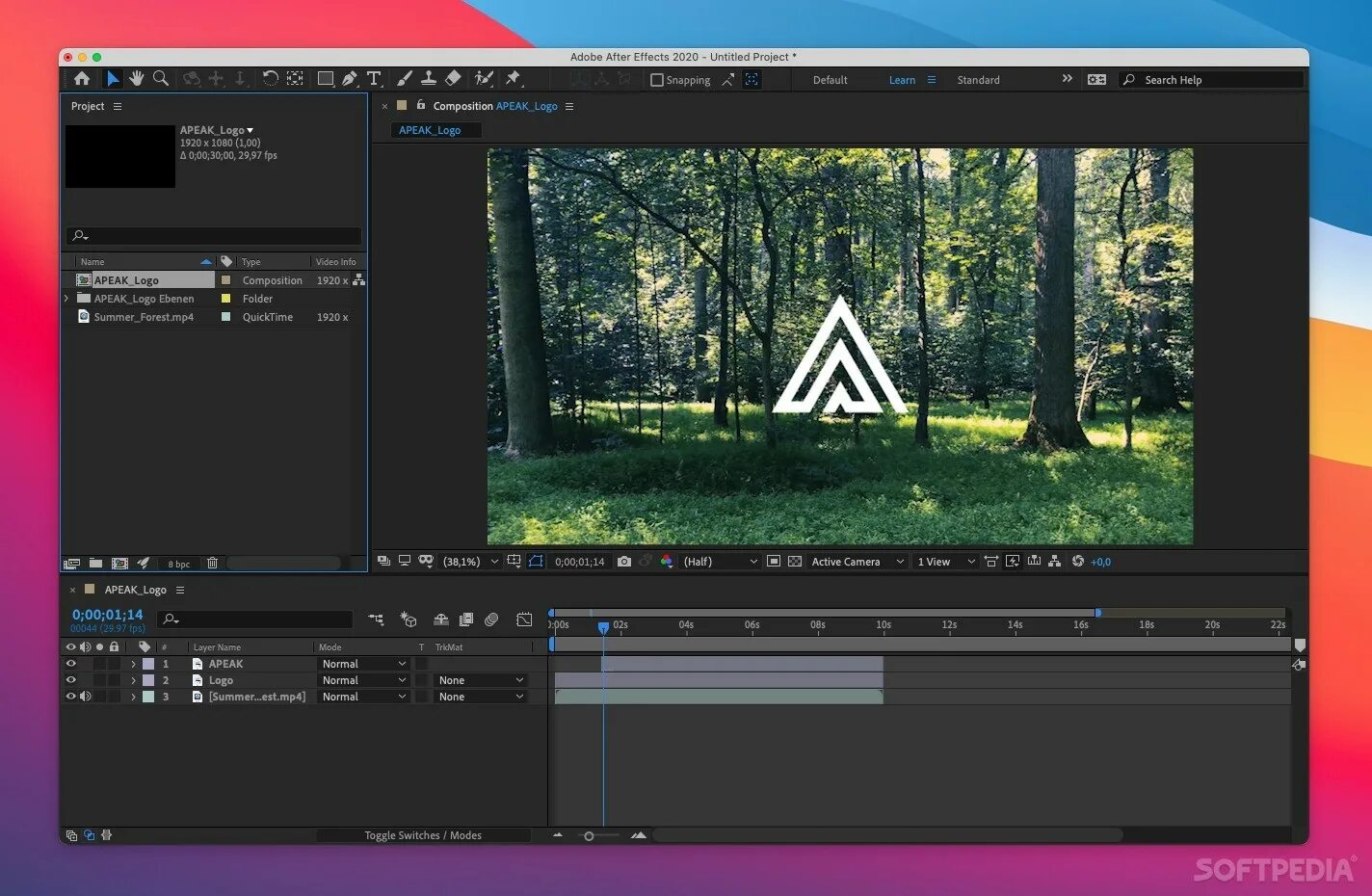
Task: Click the Draft 3D icon in timeline
Action: [x=409, y=619]
